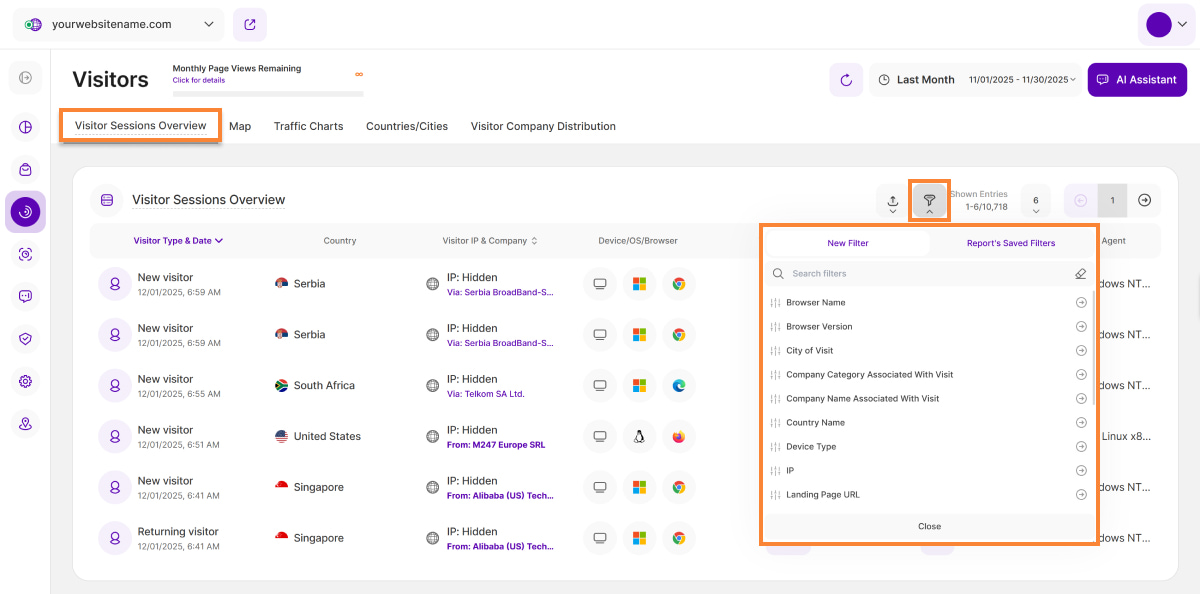The width and height of the screenshot is (1200, 594).
Task: Close the filter panel
Action: (929, 526)
